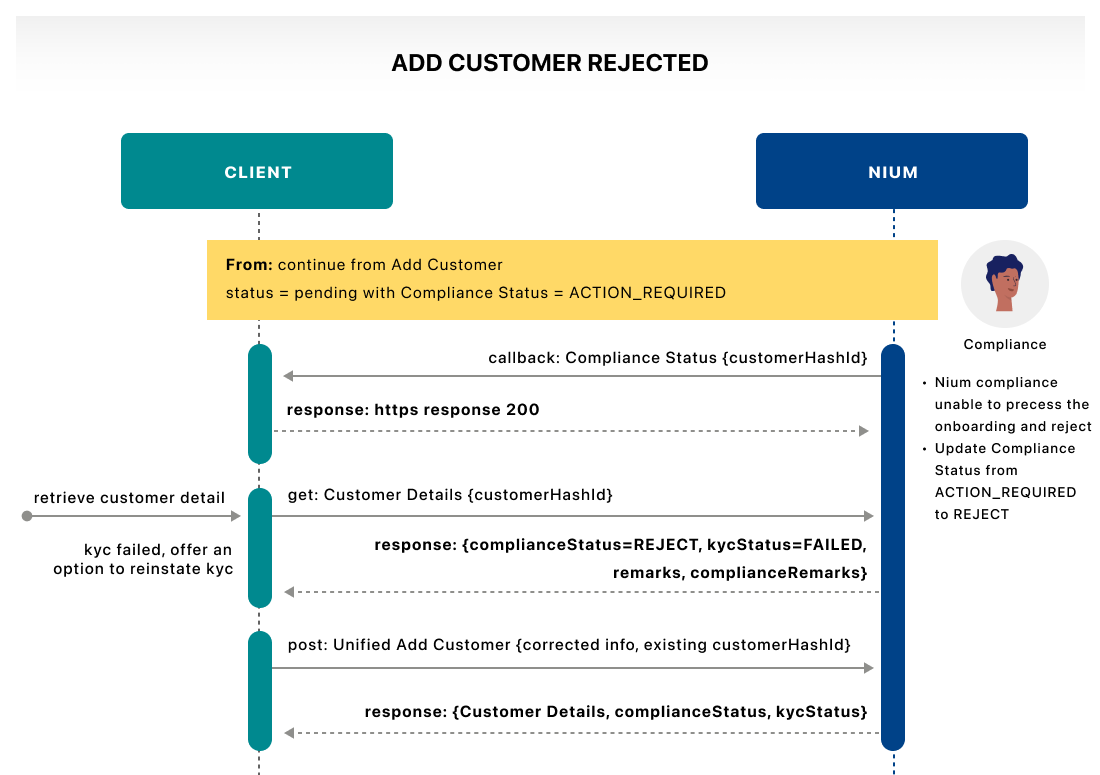Select the blue NIUM box

point(892,171)
